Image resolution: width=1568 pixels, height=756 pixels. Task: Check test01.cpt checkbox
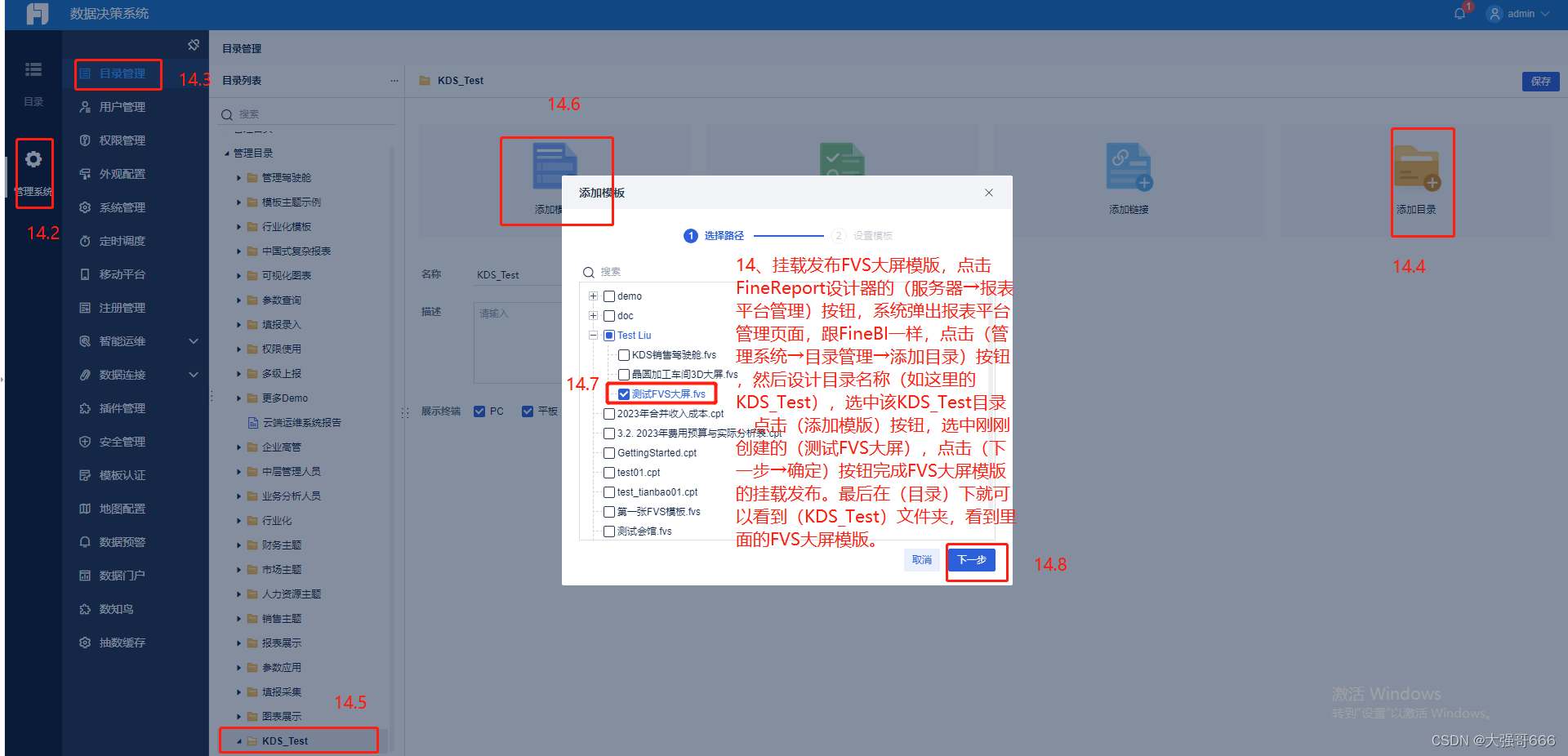[609, 473]
